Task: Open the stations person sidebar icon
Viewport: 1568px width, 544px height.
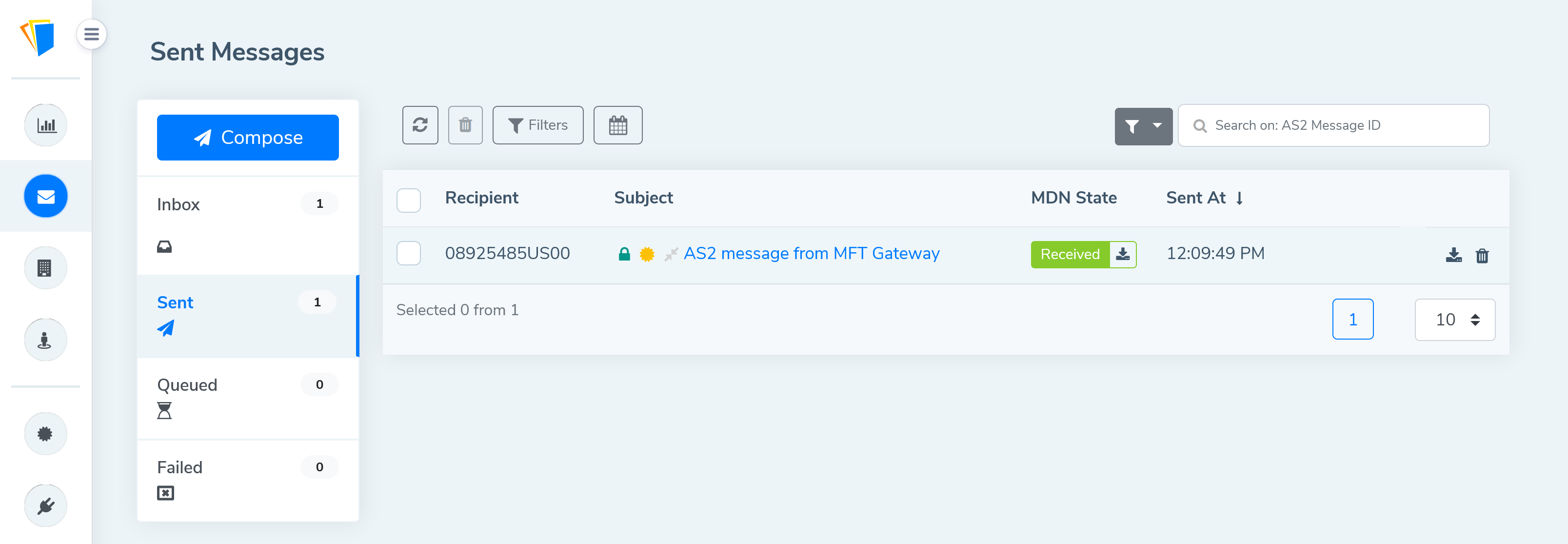Action: pyautogui.click(x=46, y=339)
